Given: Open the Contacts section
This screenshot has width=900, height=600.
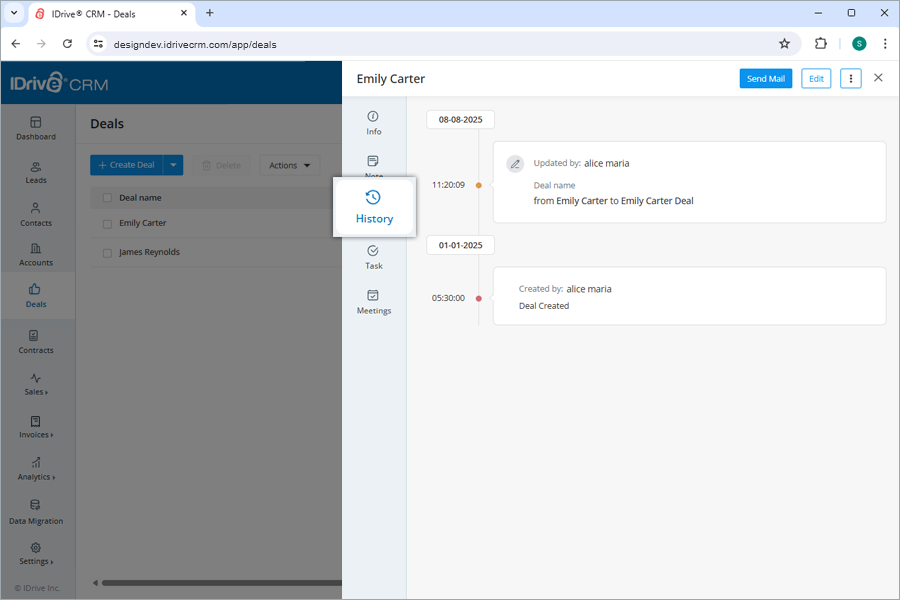Looking at the screenshot, I should pyautogui.click(x=36, y=215).
